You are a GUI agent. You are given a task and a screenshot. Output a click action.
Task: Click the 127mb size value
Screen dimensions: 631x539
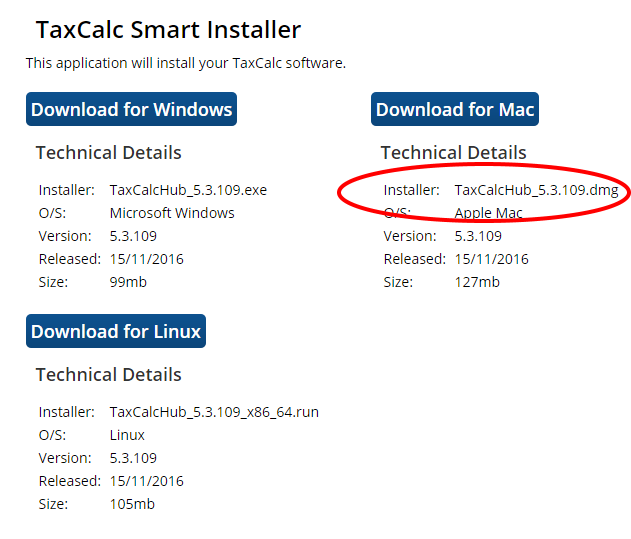(476, 282)
